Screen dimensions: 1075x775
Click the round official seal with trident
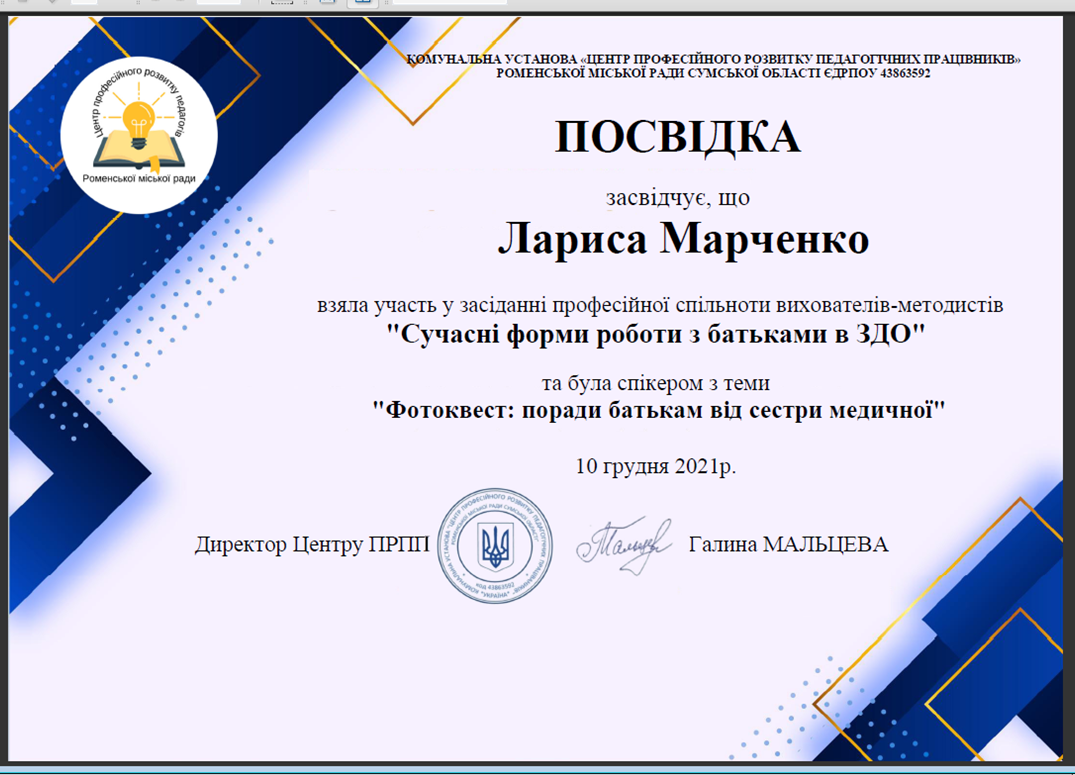click(x=495, y=546)
